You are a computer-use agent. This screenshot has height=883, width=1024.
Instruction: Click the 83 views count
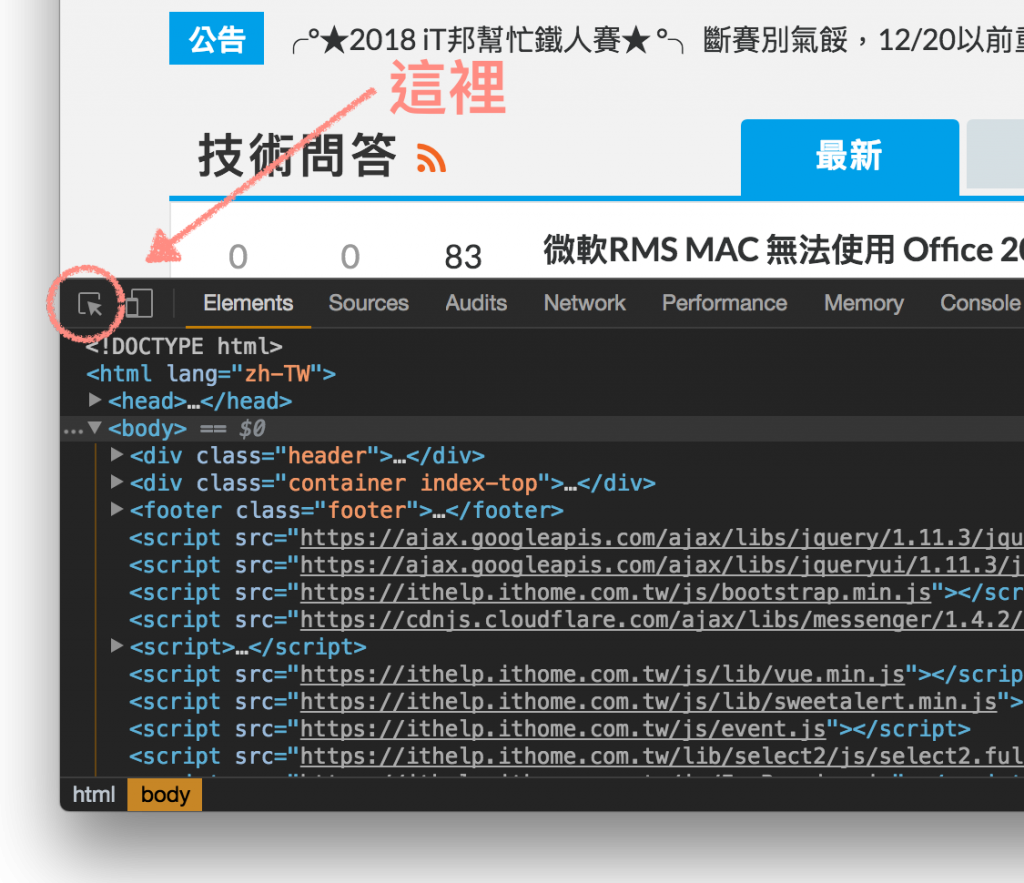coord(463,257)
